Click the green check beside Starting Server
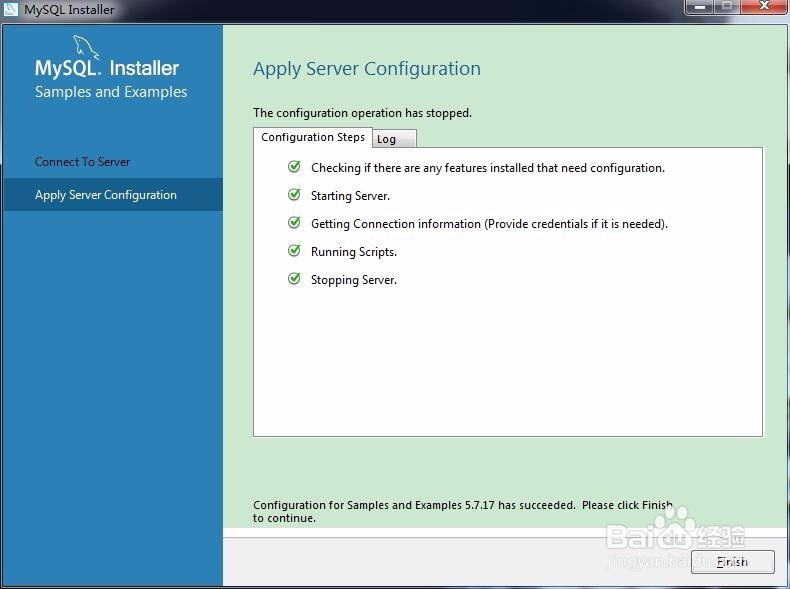 click(x=294, y=194)
